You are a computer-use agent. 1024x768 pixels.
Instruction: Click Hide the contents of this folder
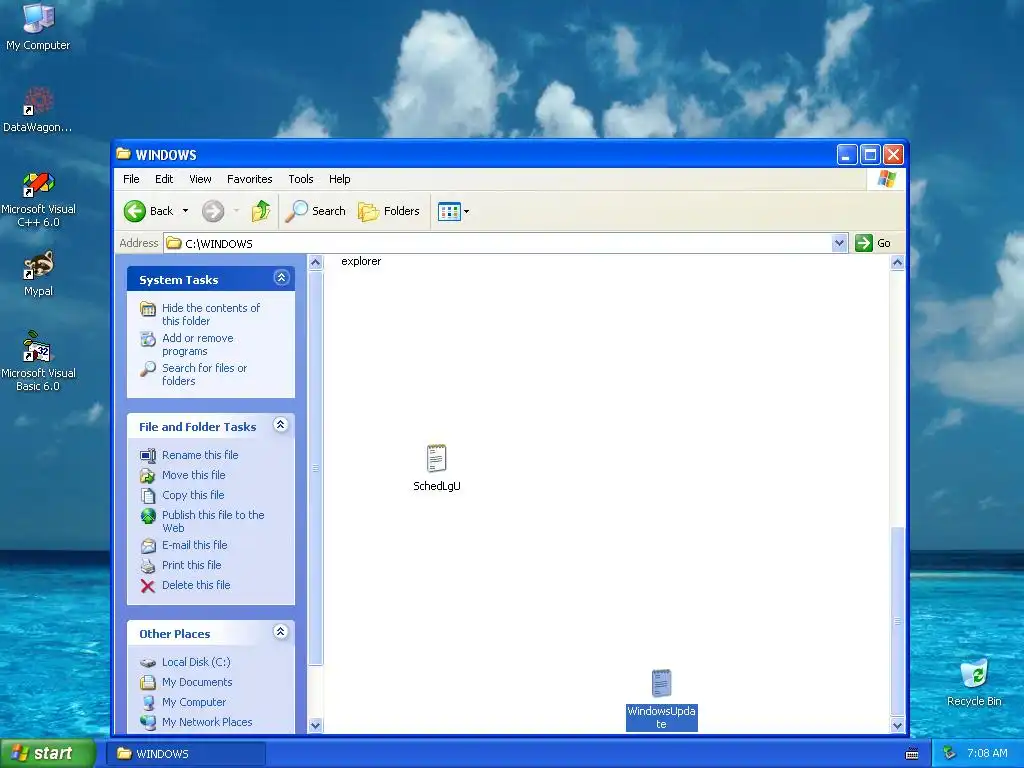click(210, 314)
